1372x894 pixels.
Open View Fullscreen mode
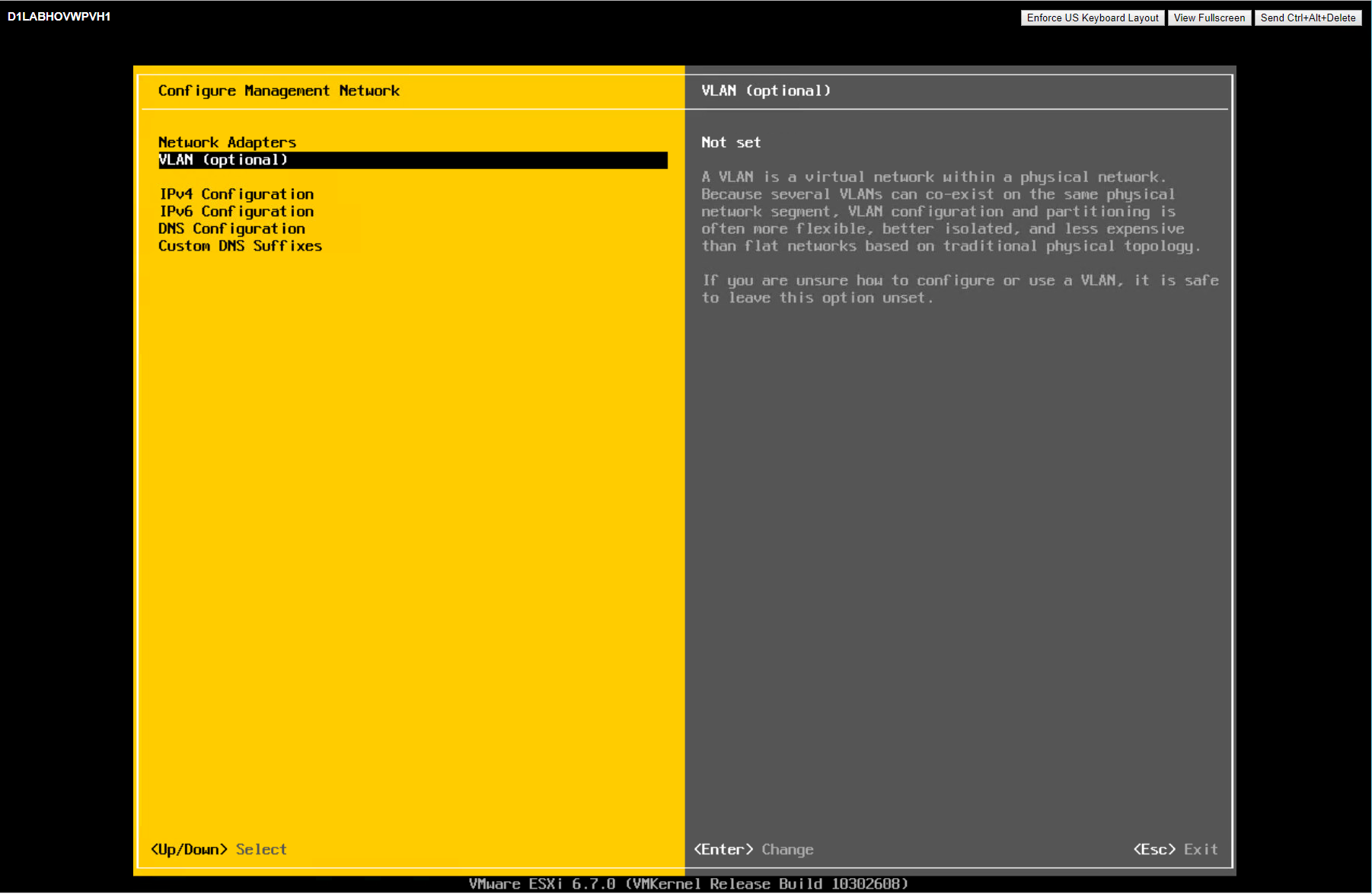[x=1209, y=18]
